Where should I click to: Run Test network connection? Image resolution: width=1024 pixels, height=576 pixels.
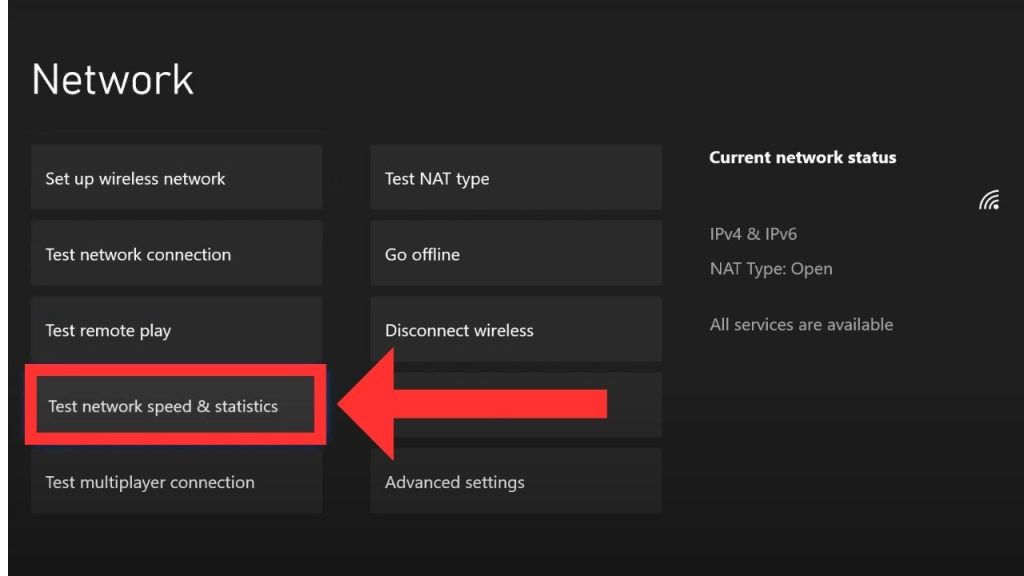176,254
